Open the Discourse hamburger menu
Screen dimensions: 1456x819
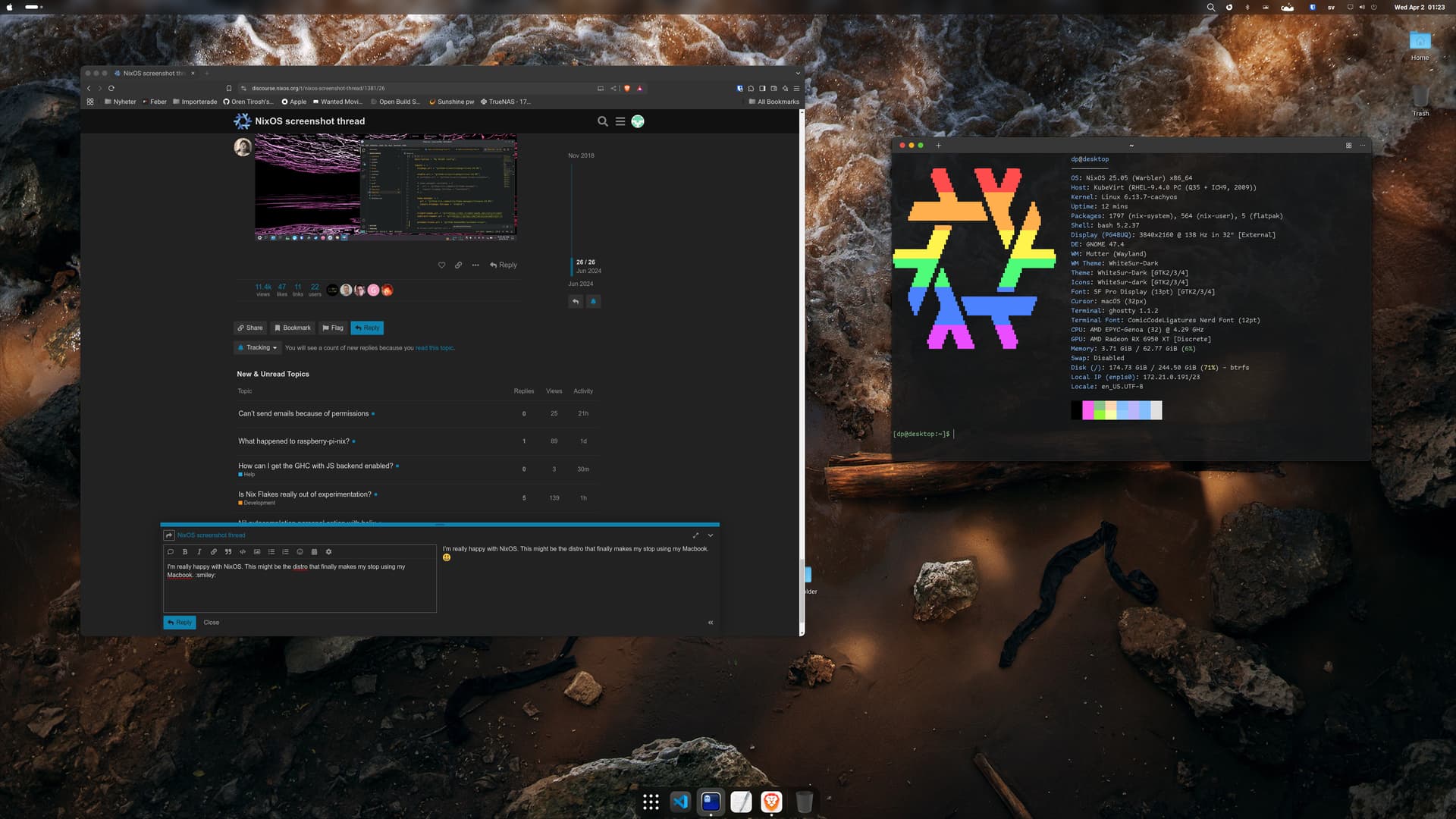(x=620, y=121)
